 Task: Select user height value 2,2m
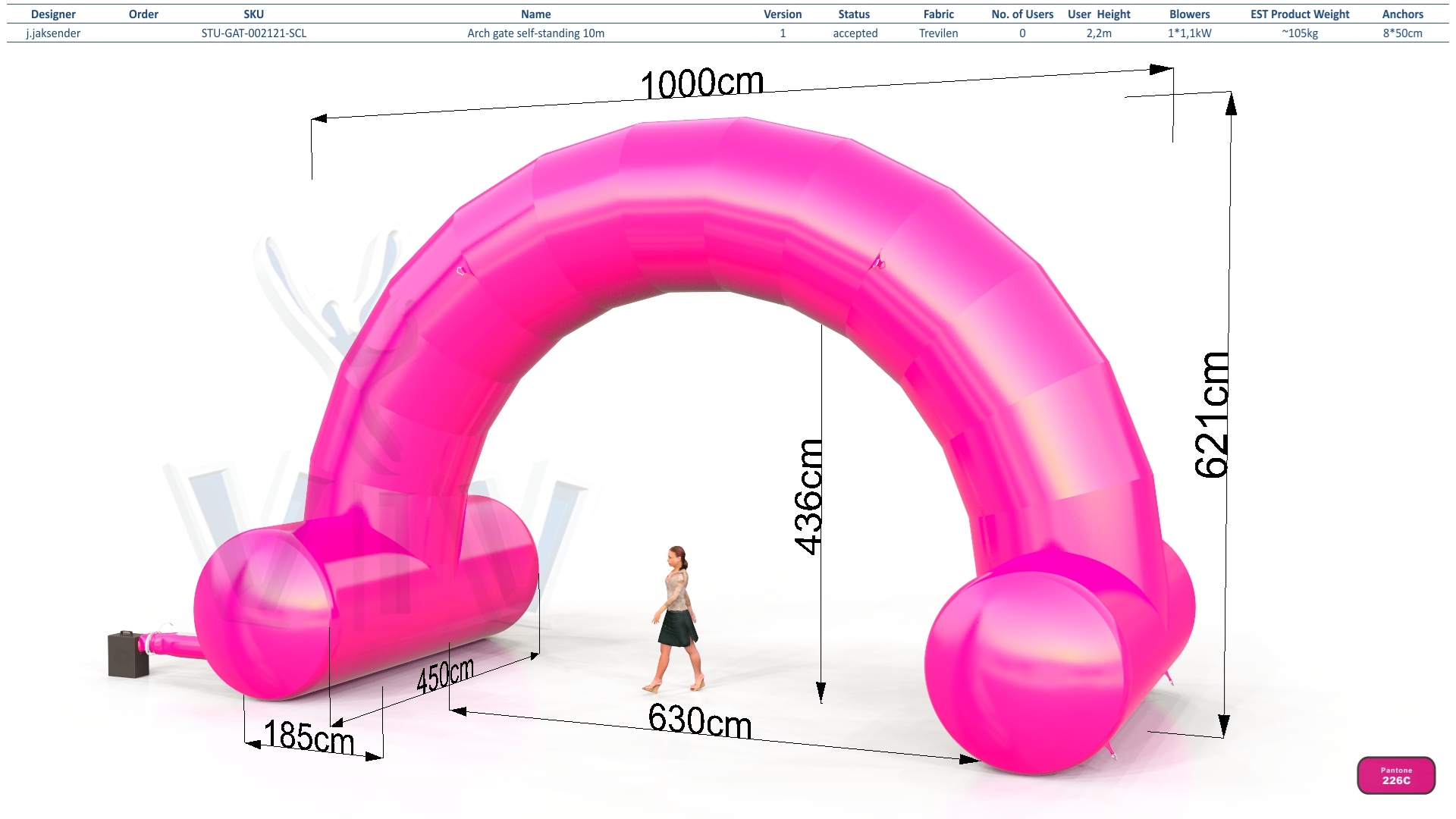coord(1099,33)
